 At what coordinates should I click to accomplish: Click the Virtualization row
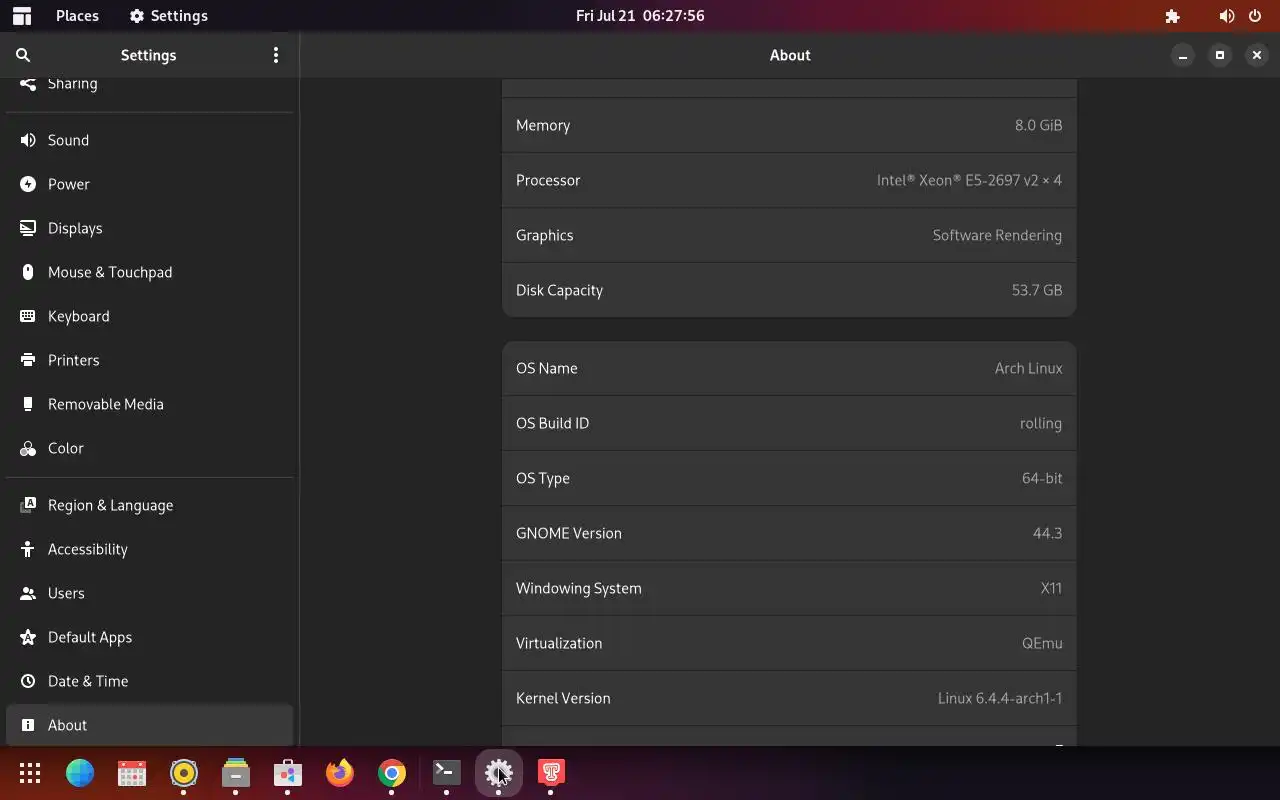[x=789, y=643]
